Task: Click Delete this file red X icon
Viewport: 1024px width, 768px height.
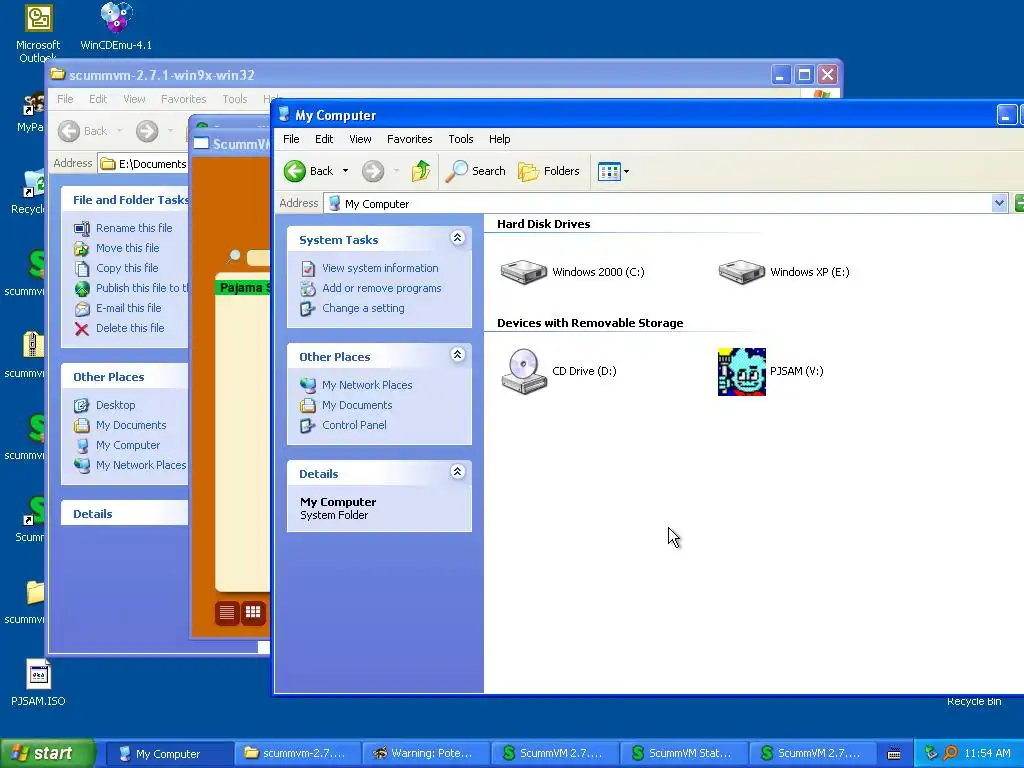Action: pyautogui.click(x=82, y=328)
